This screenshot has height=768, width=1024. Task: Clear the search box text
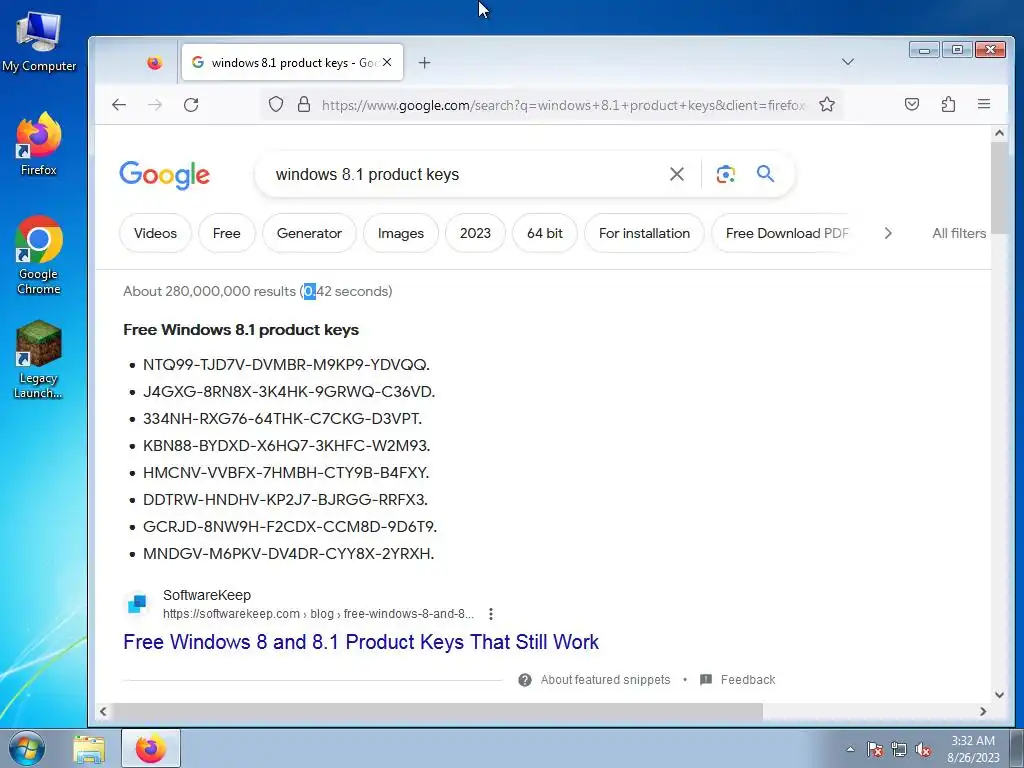(677, 174)
